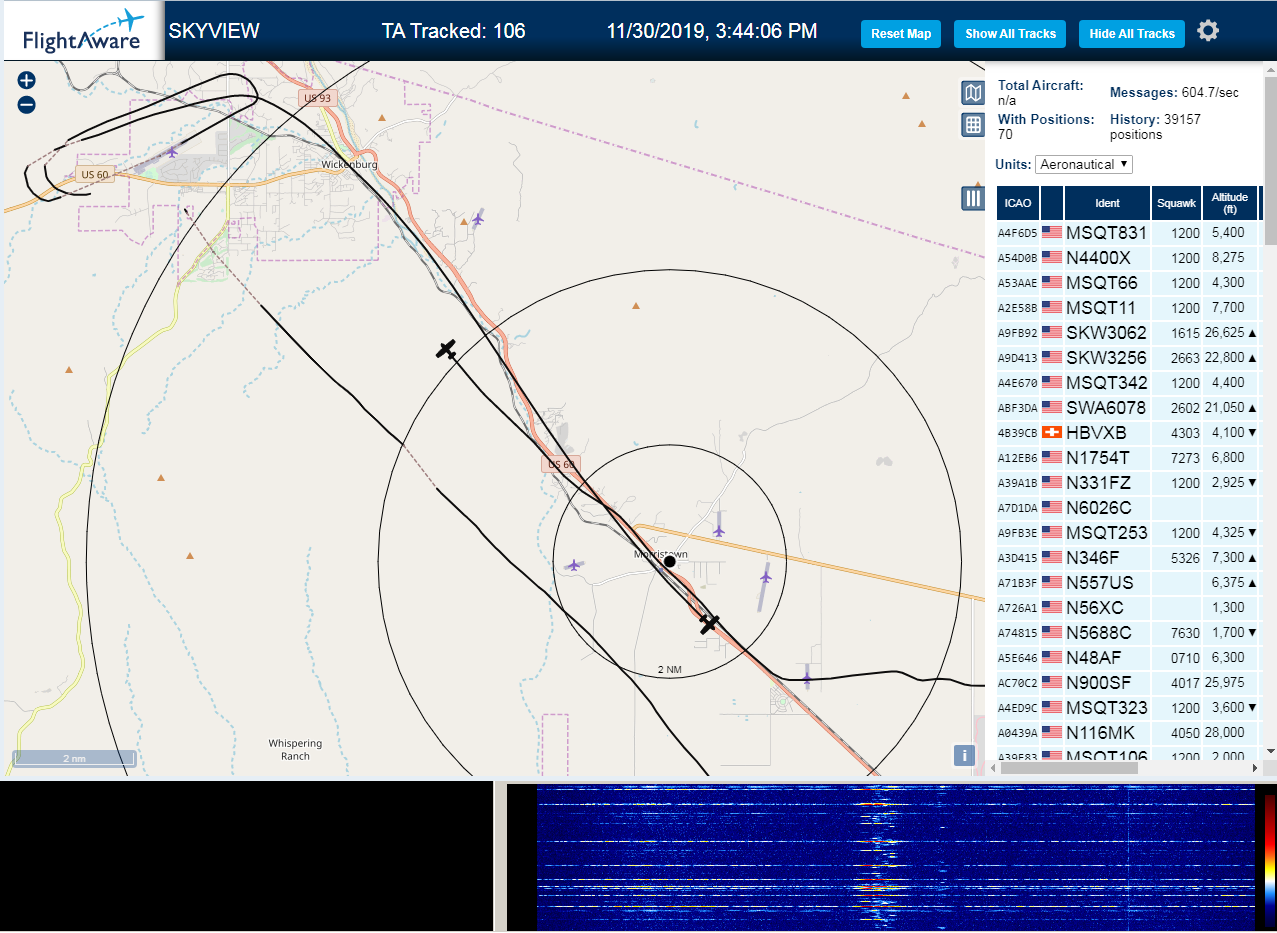
Task: Click the aircraft table horizontal scrollbar
Action: (x=1069, y=768)
